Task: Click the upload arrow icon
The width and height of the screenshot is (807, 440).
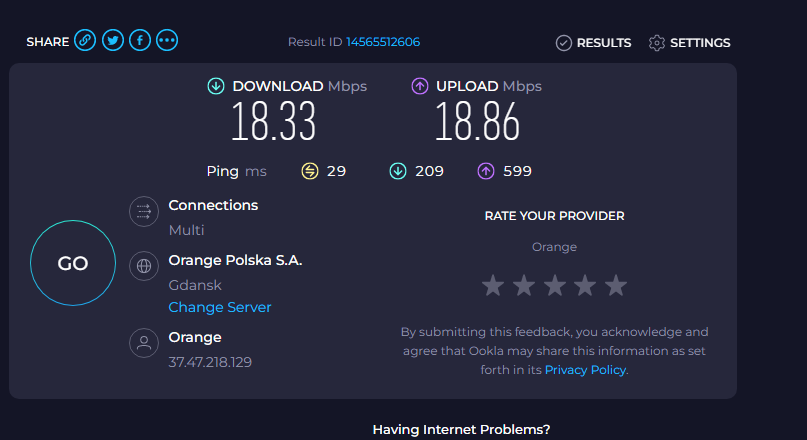Action: pos(420,86)
